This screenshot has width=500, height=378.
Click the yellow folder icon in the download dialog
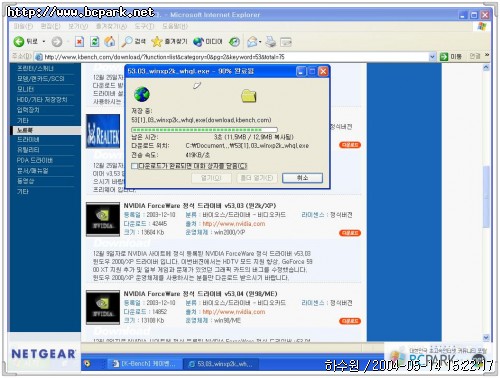coord(249,96)
